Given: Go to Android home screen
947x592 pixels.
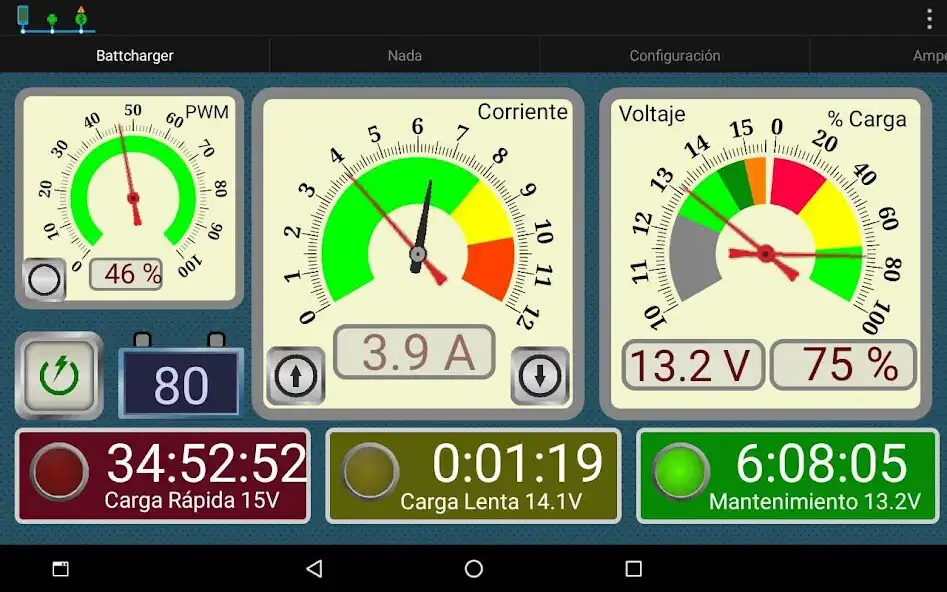Looking at the screenshot, I should pos(474,568).
